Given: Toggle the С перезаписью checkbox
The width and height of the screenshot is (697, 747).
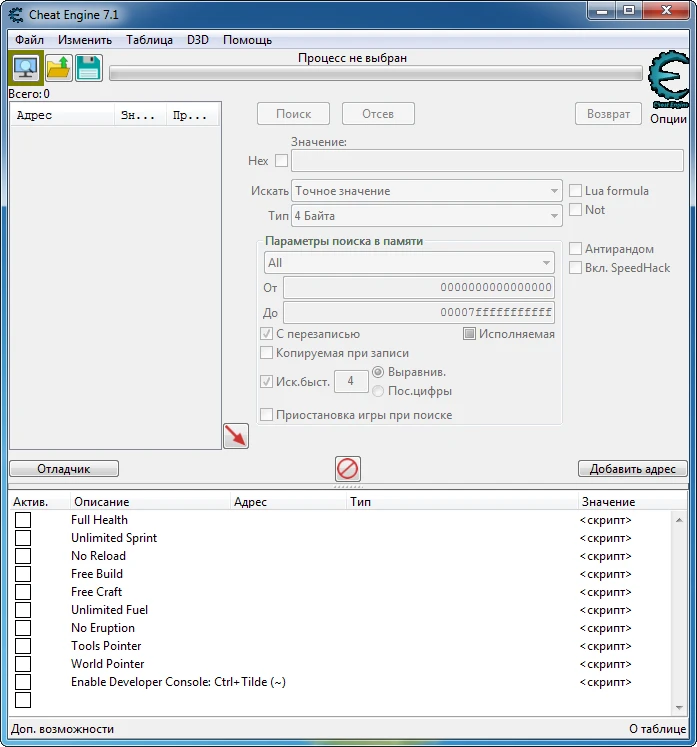Looking at the screenshot, I should point(266,333).
